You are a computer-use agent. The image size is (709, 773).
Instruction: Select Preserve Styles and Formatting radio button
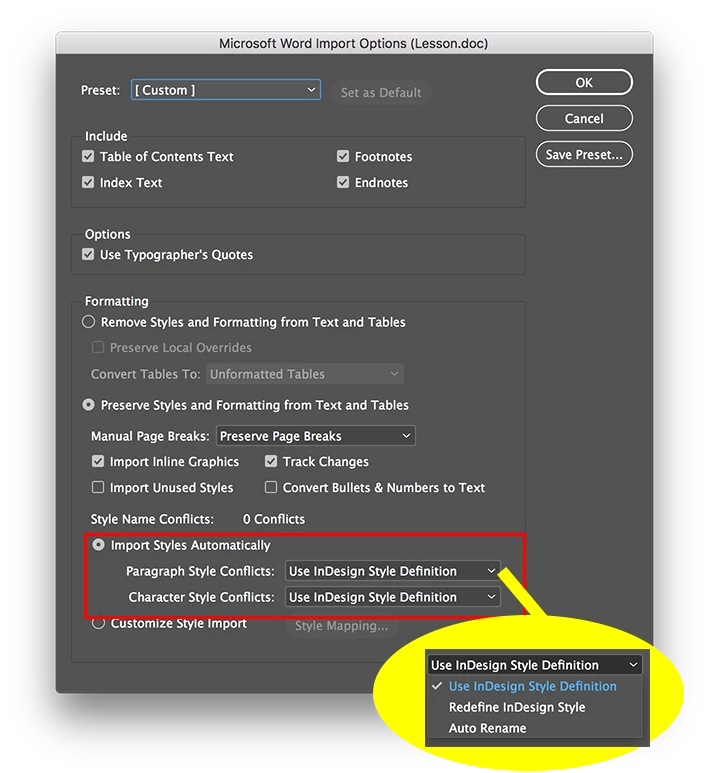88,405
